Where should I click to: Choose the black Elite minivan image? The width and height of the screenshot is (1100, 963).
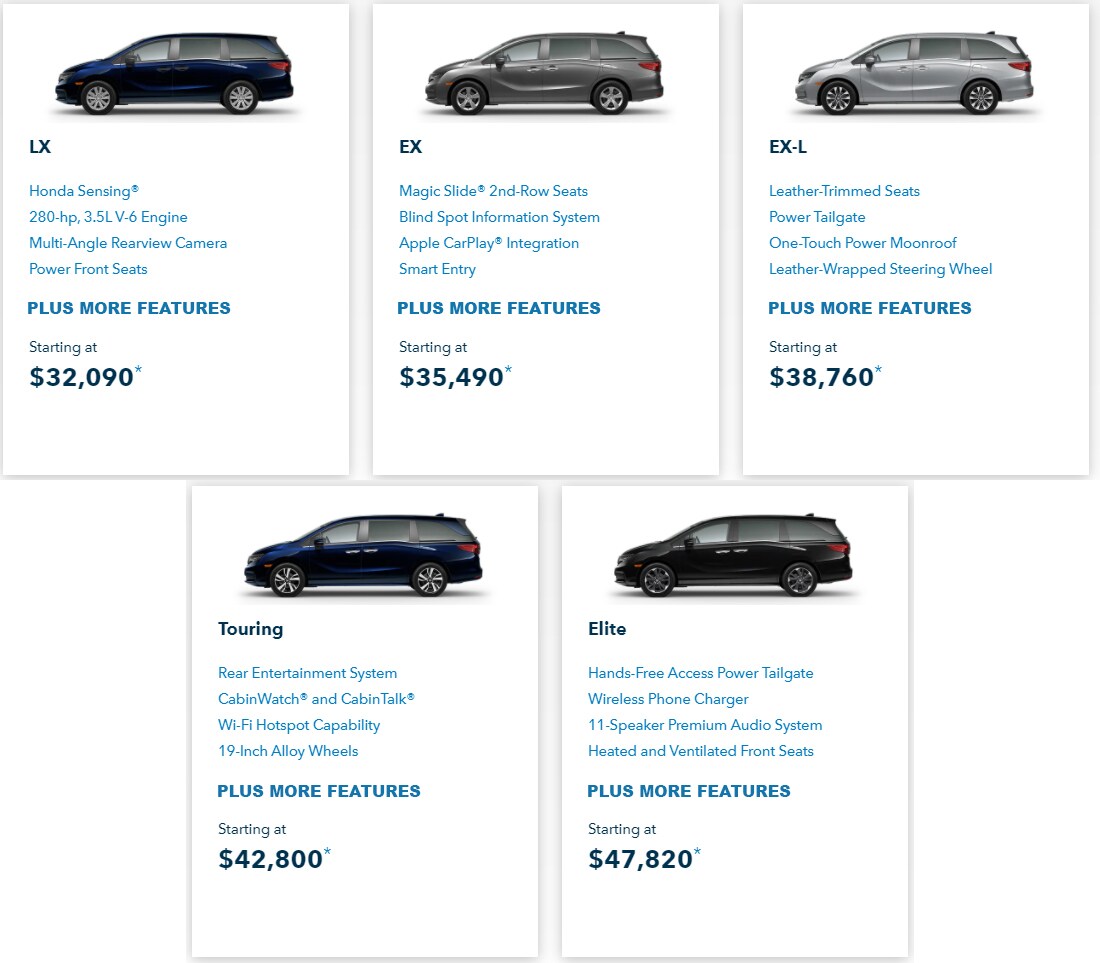click(x=734, y=555)
